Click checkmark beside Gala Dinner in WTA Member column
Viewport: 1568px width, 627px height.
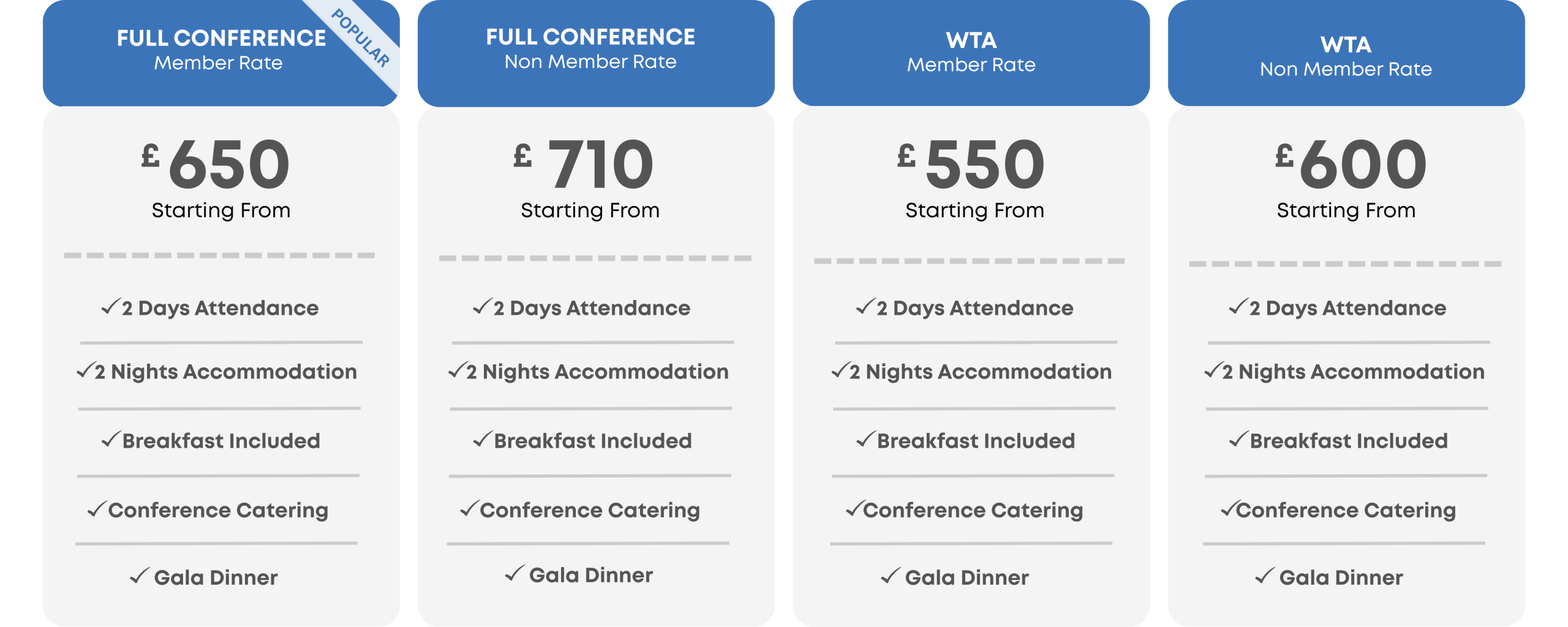(891, 576)
